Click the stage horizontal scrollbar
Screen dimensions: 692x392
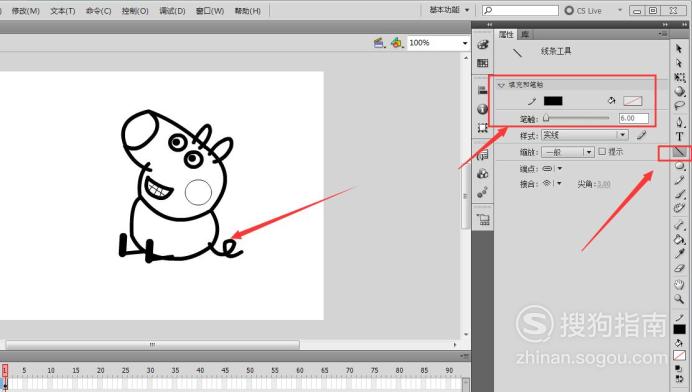[152, 344]
